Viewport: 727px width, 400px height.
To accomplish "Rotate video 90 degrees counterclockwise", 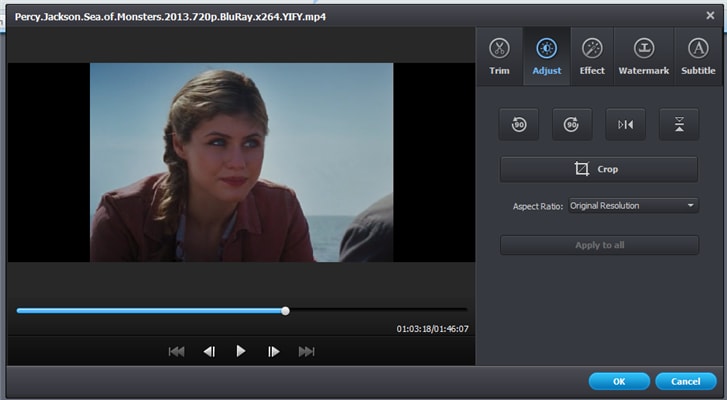I will tap(519, 124).
